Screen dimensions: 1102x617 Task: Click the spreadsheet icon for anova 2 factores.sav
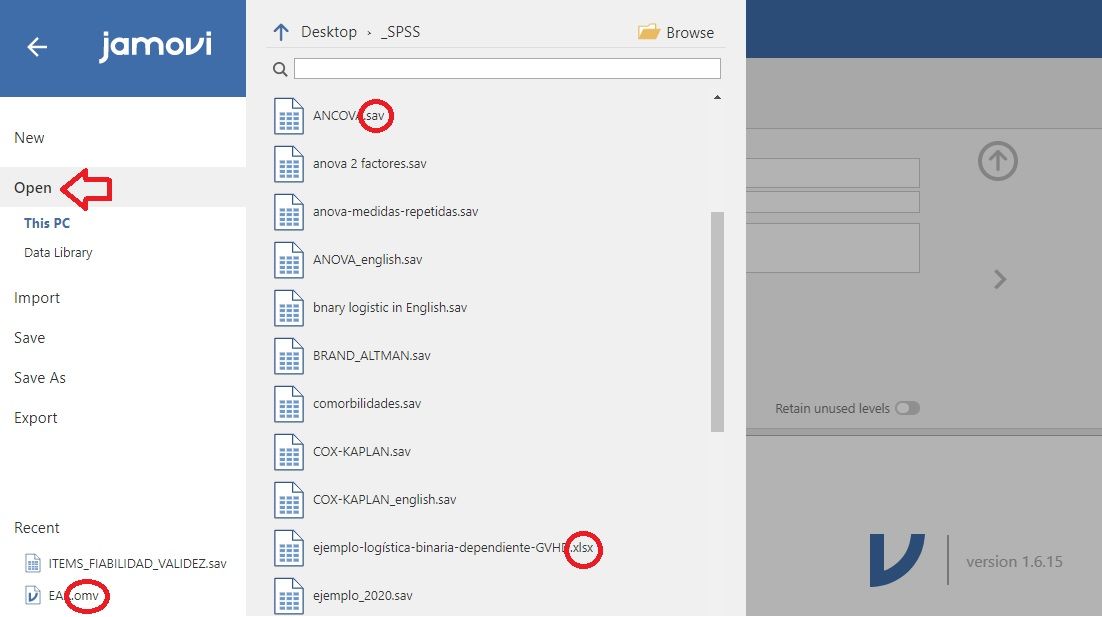point(288,163)
